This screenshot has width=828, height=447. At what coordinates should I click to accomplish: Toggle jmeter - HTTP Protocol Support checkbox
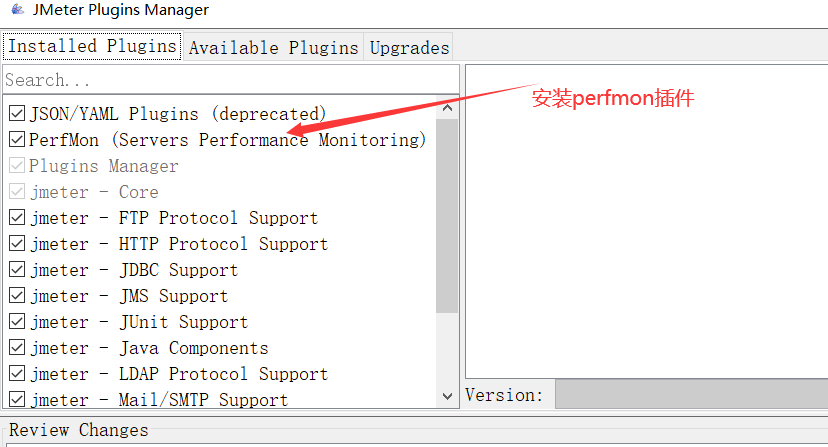17,244
